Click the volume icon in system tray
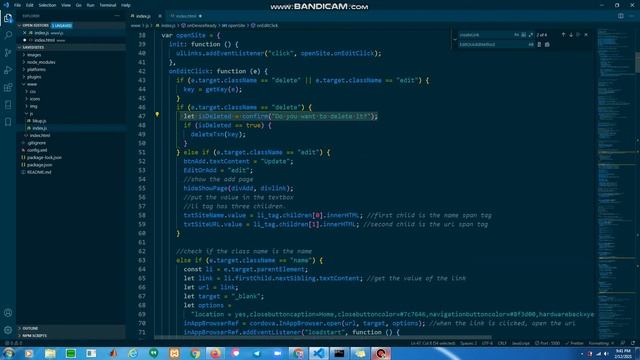 tap(606, 354)
